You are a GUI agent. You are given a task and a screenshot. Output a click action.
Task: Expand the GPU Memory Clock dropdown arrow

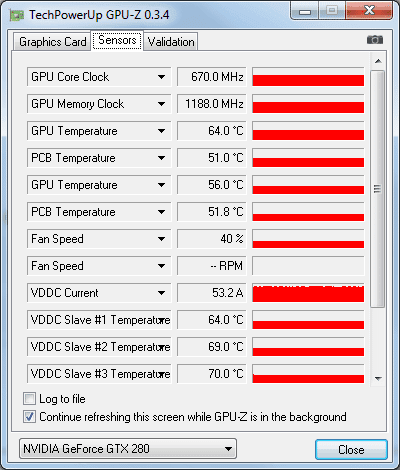161,104
